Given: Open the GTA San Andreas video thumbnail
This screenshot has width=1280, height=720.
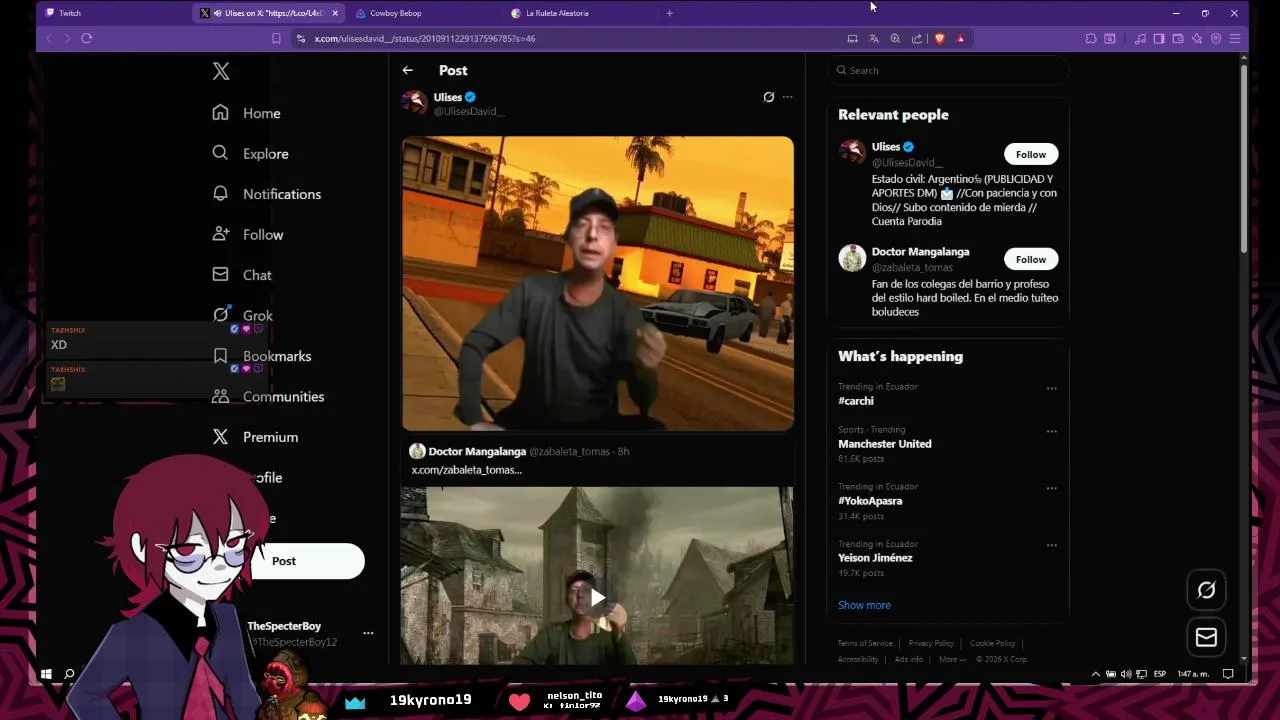Looking at the screenshot, I should point(598,283).
